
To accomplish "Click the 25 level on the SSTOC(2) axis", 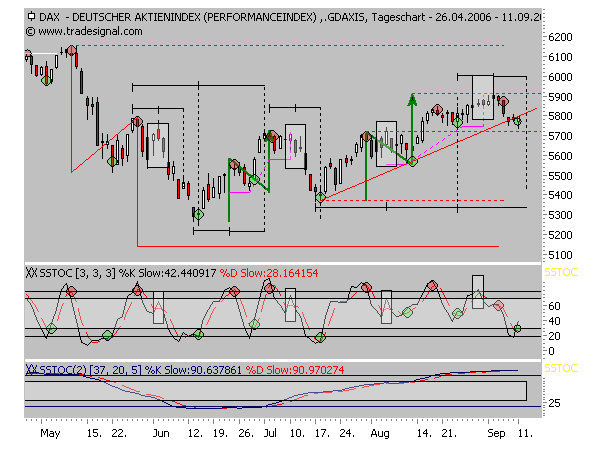I will coord(554,403).
